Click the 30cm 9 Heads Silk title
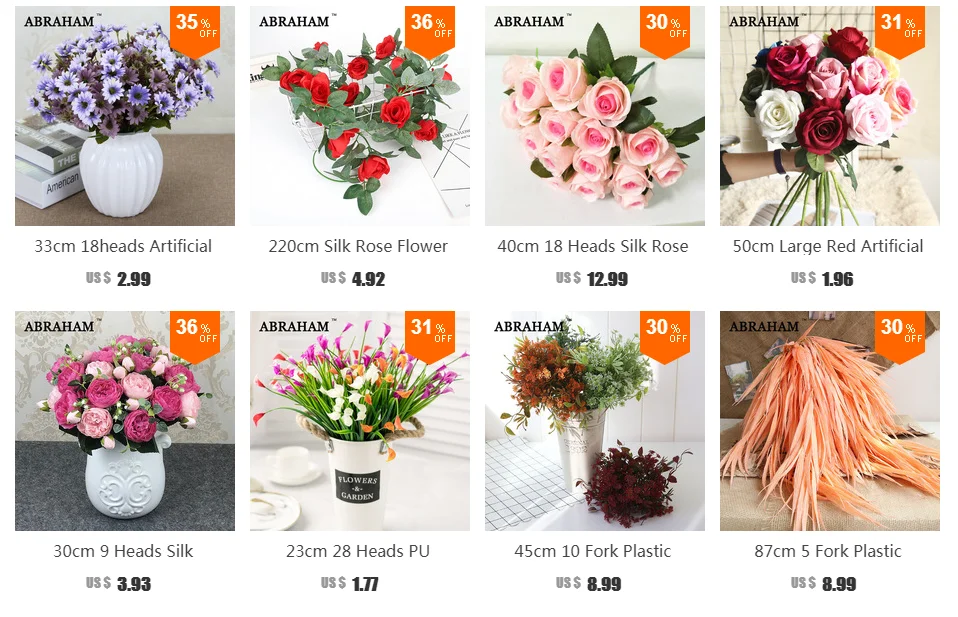The height and width of the screenshot is (617, 958). pos(123,551)
